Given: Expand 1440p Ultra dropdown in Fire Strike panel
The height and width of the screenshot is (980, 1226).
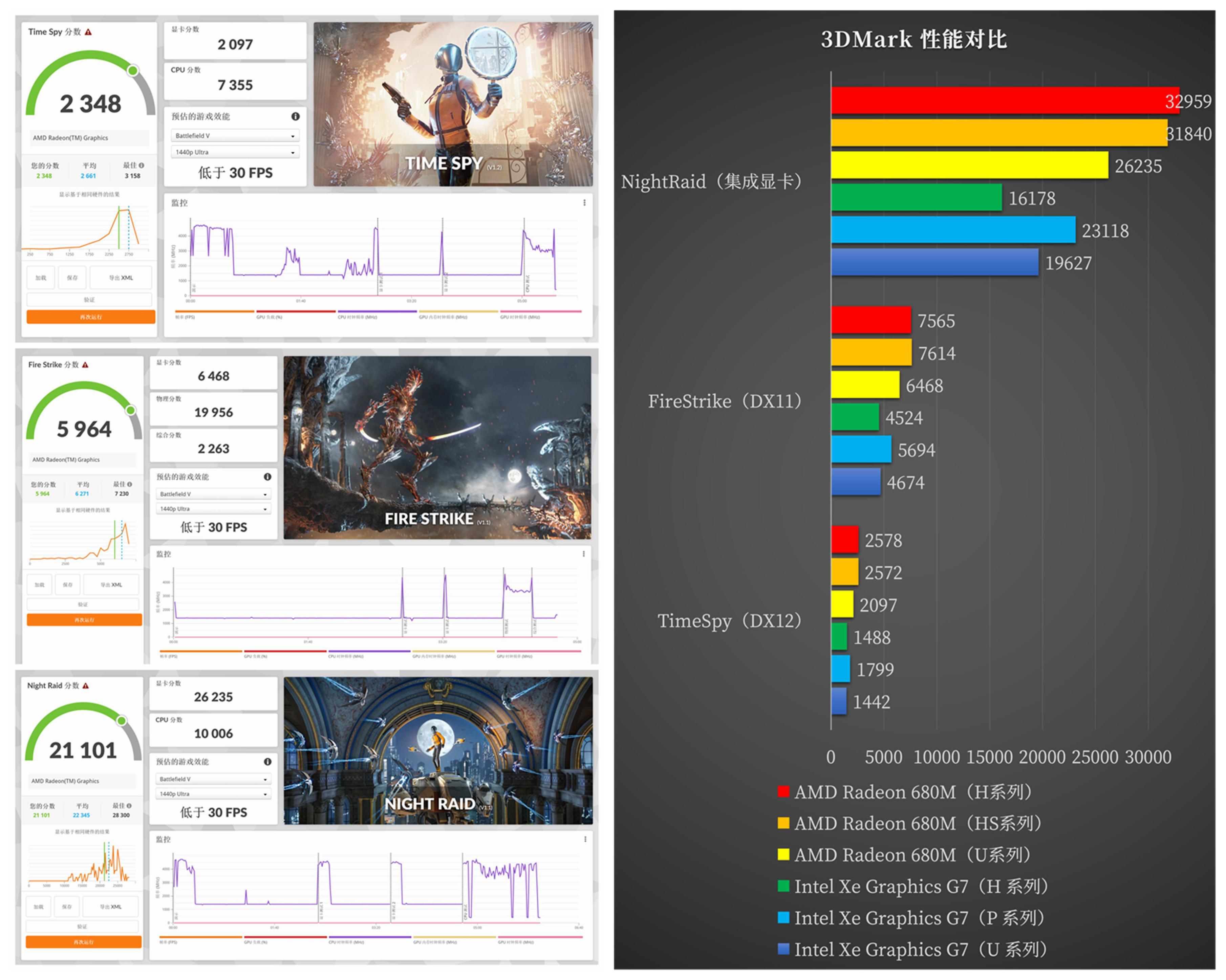Looking at the screenshot, I should [213, 509].
